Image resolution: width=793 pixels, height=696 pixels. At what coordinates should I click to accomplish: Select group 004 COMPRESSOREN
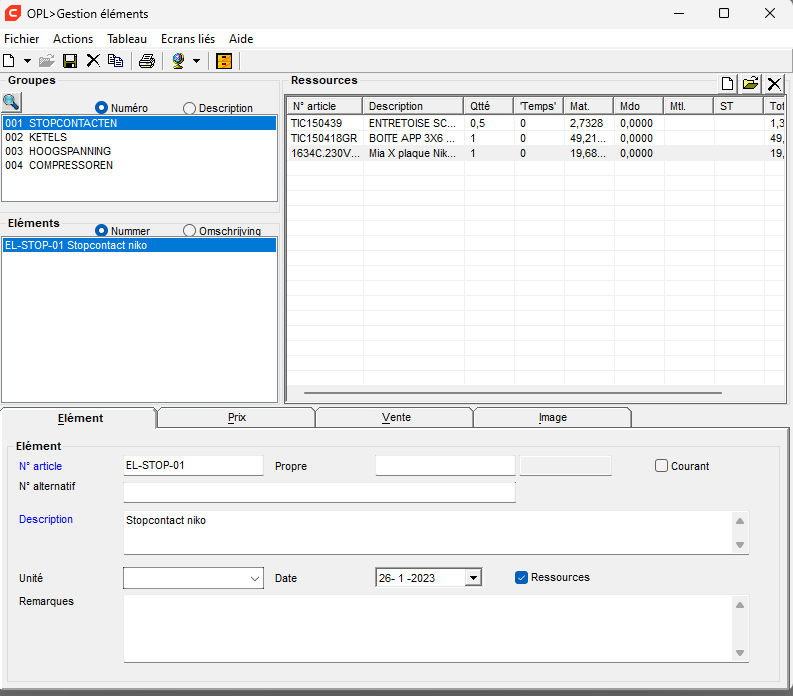(139, 165)
